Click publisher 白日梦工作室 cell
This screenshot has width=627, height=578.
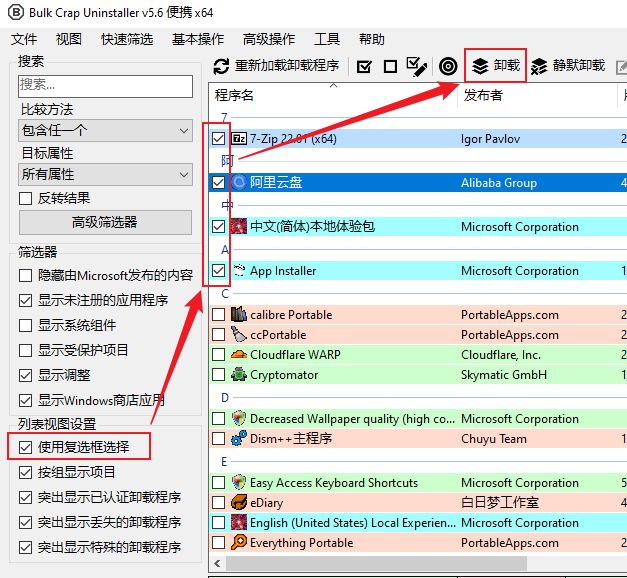pyautogui.click(x=500, y=503)
